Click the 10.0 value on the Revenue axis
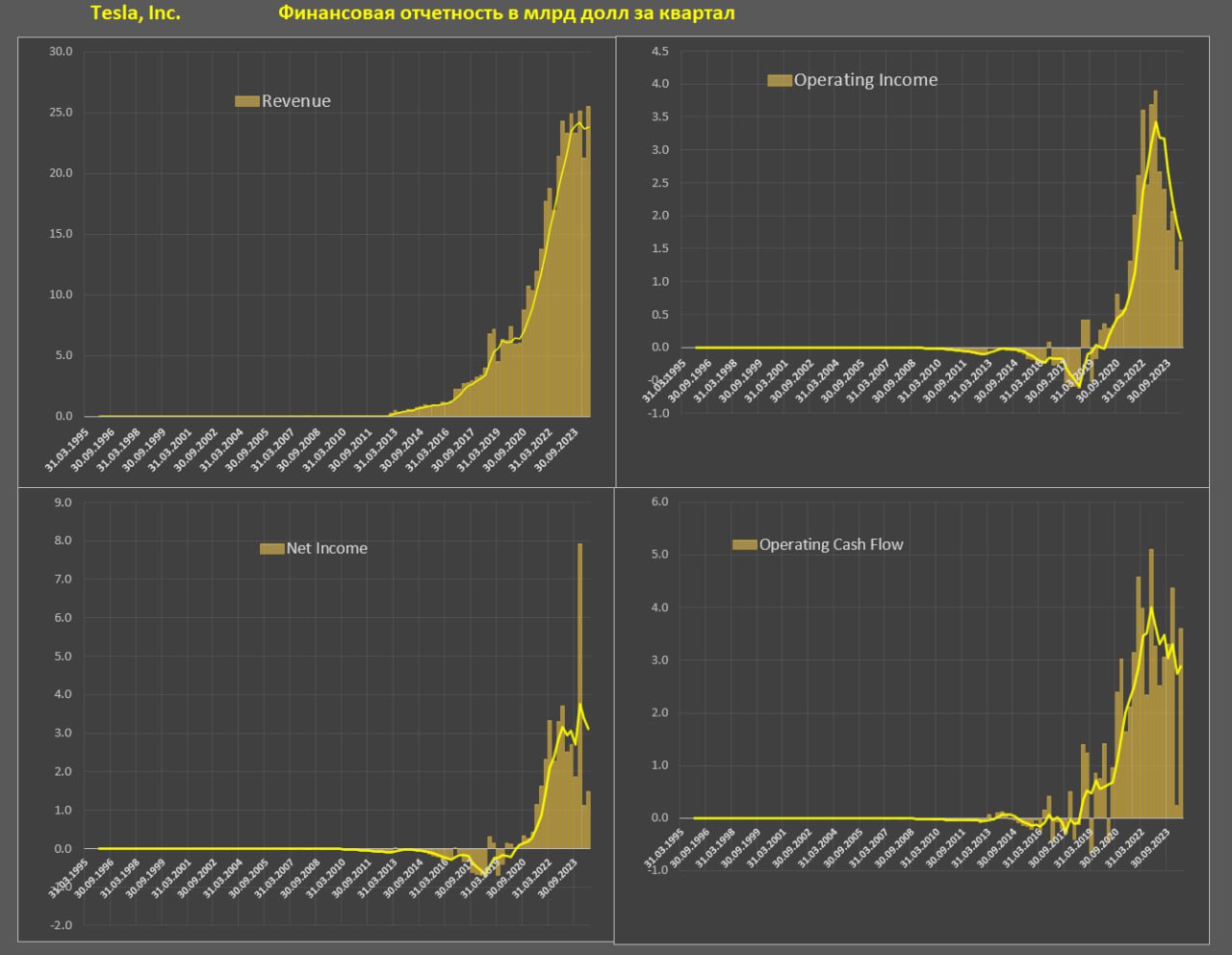The image size is (1232, 955). pyautogui.click(x=61, y=295)
